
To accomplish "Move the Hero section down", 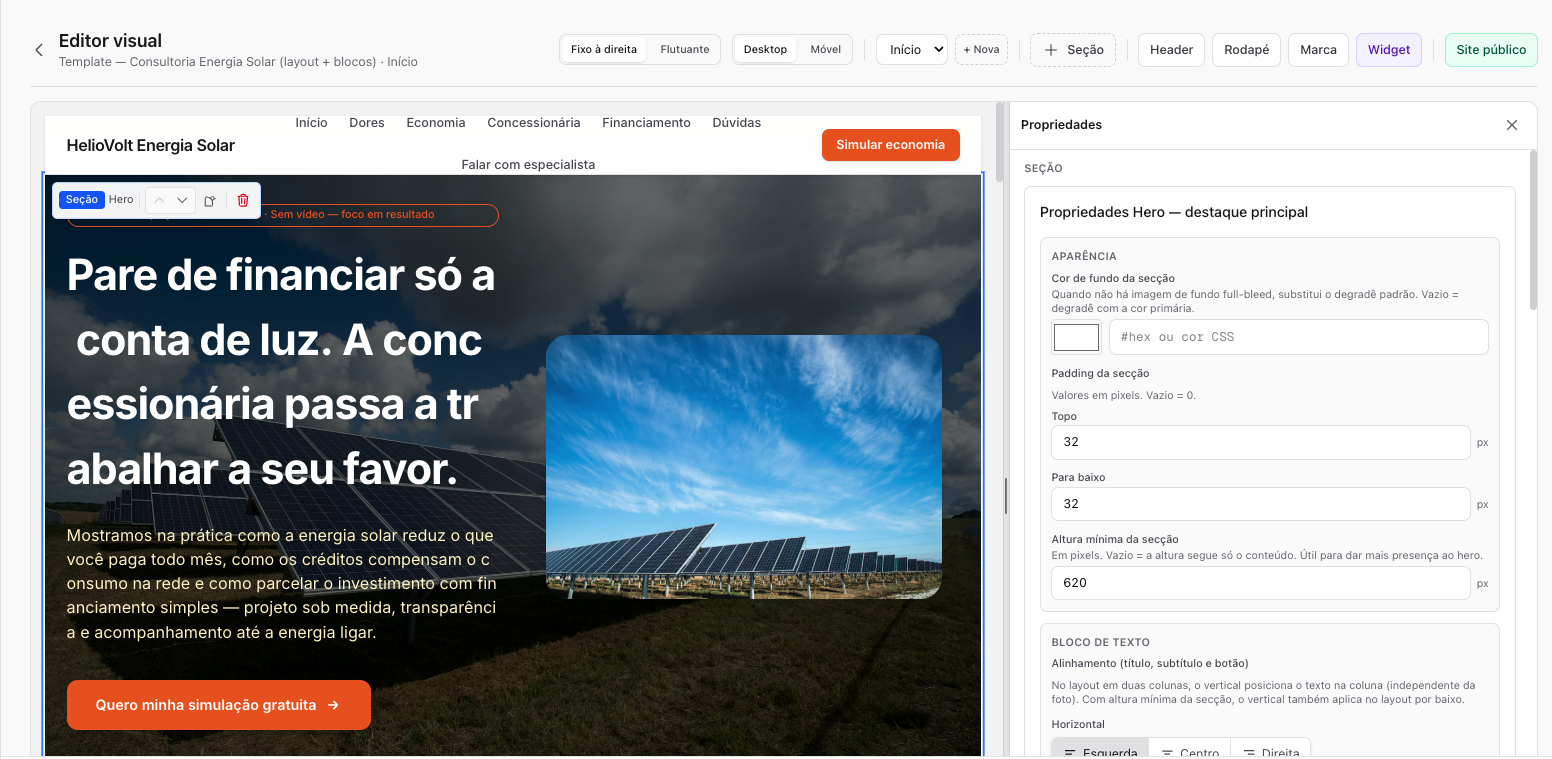I will pos(182,200).
